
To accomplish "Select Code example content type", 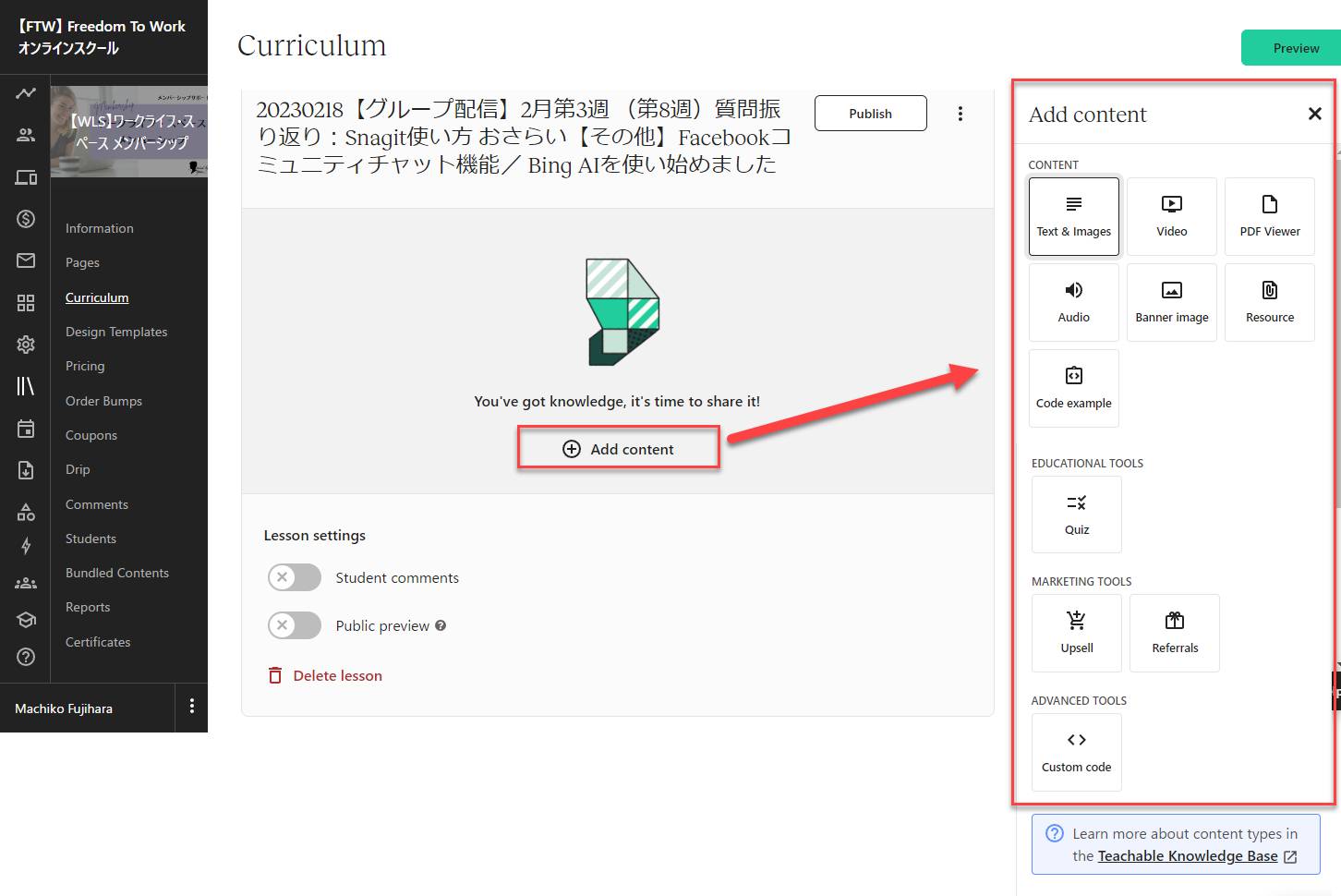I will coord(1074,388).
